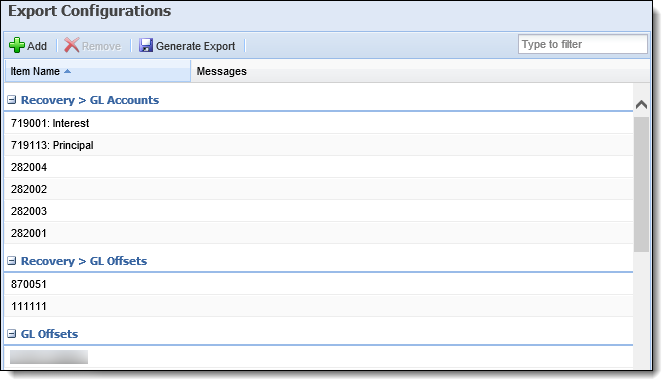Viewport: 668px width, 386px height.
Task: Click the floppy disk Generate Export icon
Action: [146, 45]
